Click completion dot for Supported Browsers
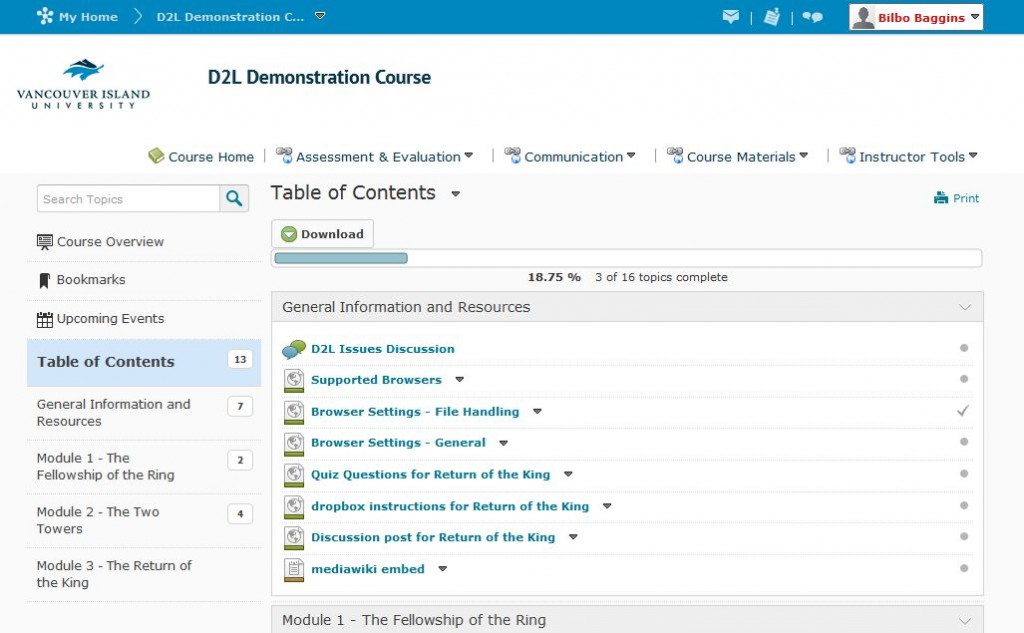 click(x=964, y=379)
